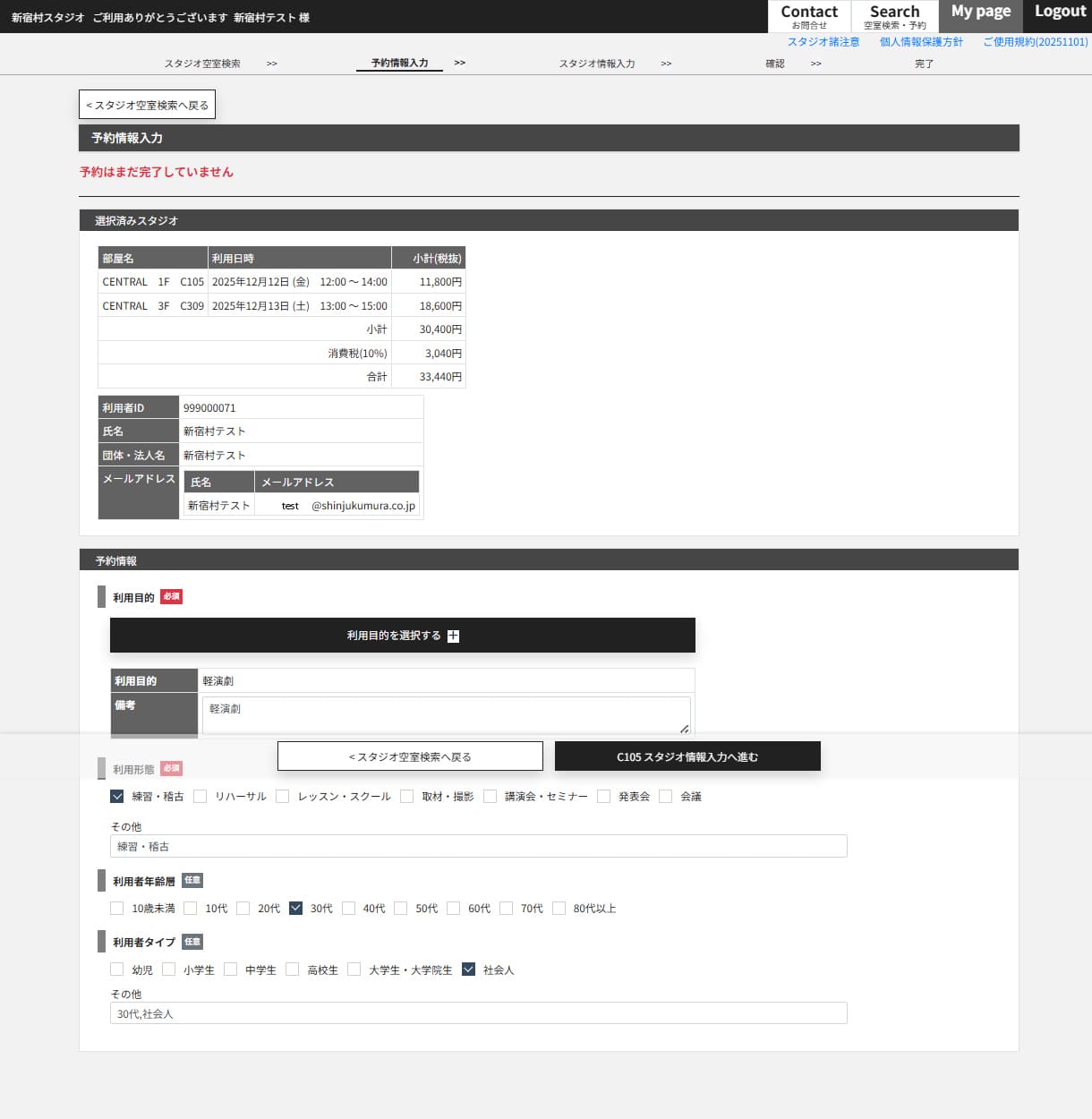
Task: Click the 利用形態 その他 text field
Action: (x=478, y=846)
